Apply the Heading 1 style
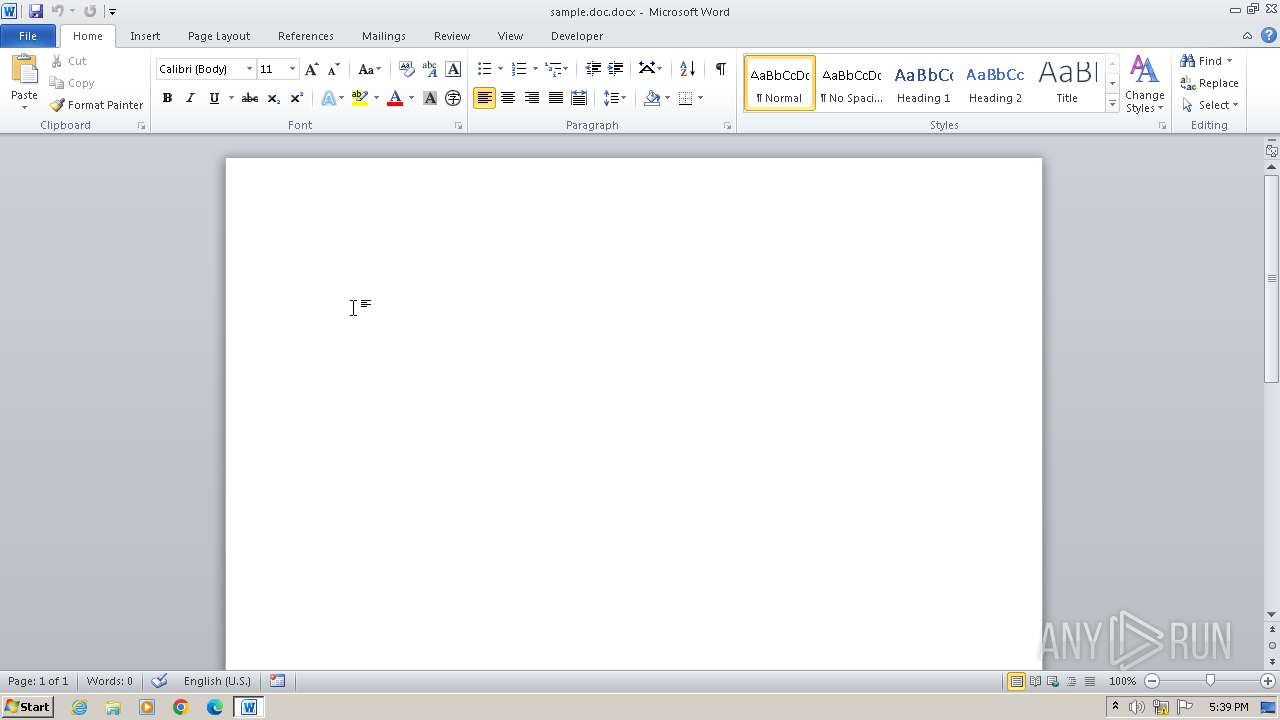The height and width of the screenshot is (720, 1280). (x=924, y=83)
